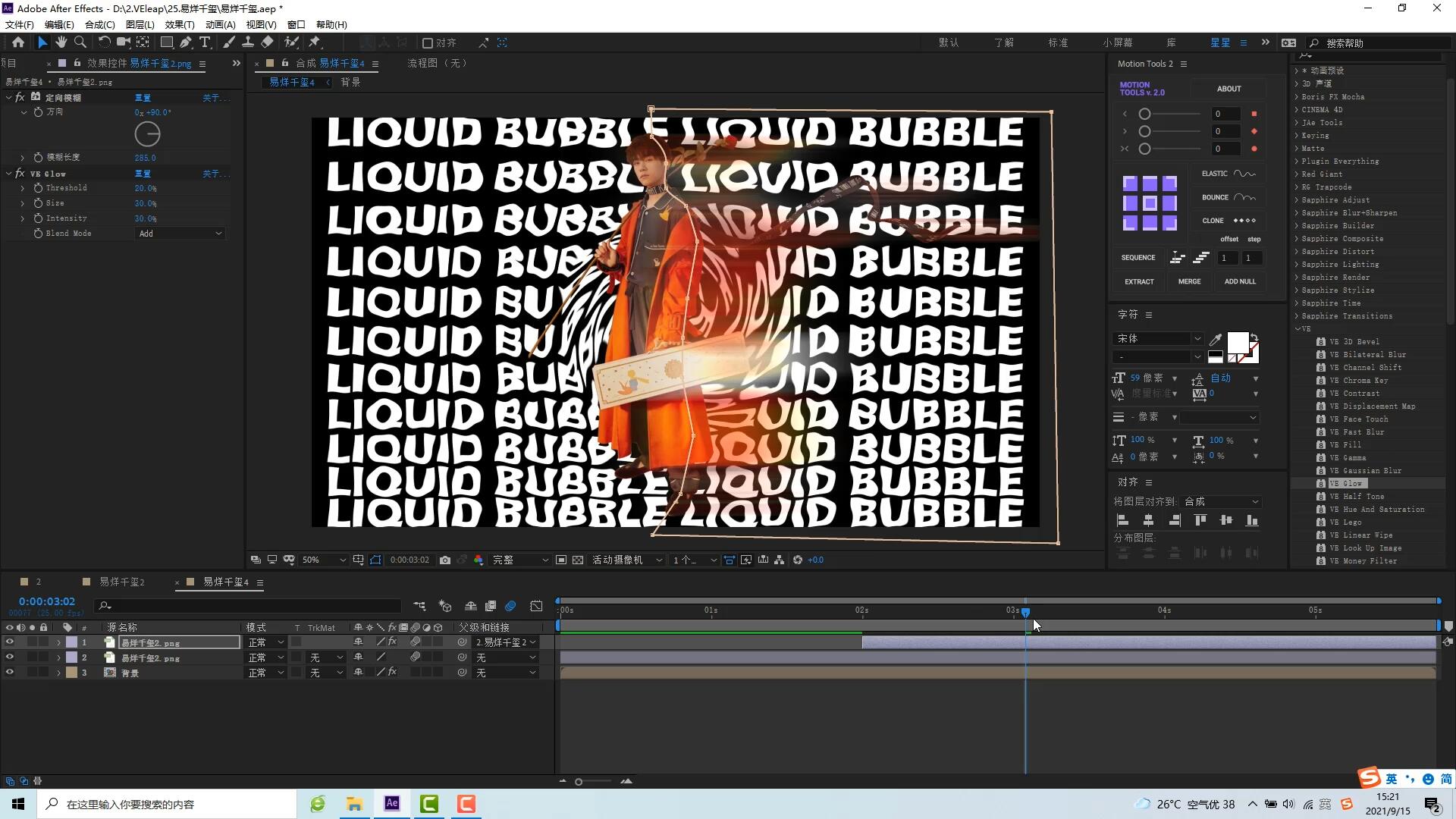Toggle visibility of layer 背景
1456x819 pixels.
8,672
